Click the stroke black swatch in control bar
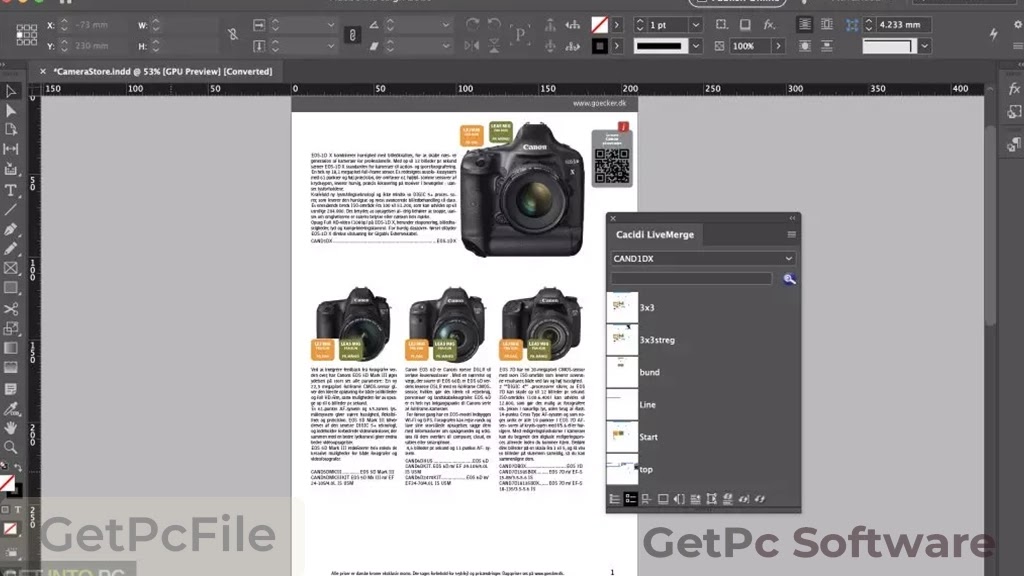Image resolution: width=1024 pixels, height=576 pixels. pyautogui.click(x=599, y=46)
